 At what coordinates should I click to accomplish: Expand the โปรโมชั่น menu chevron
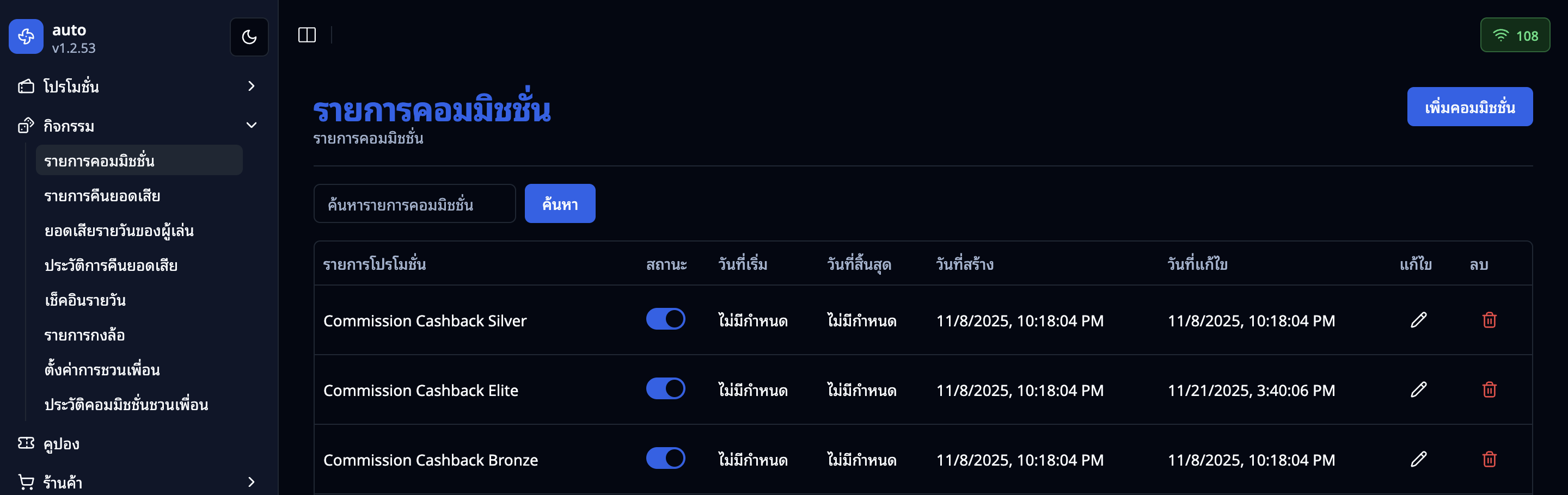(x=250, y=86)
